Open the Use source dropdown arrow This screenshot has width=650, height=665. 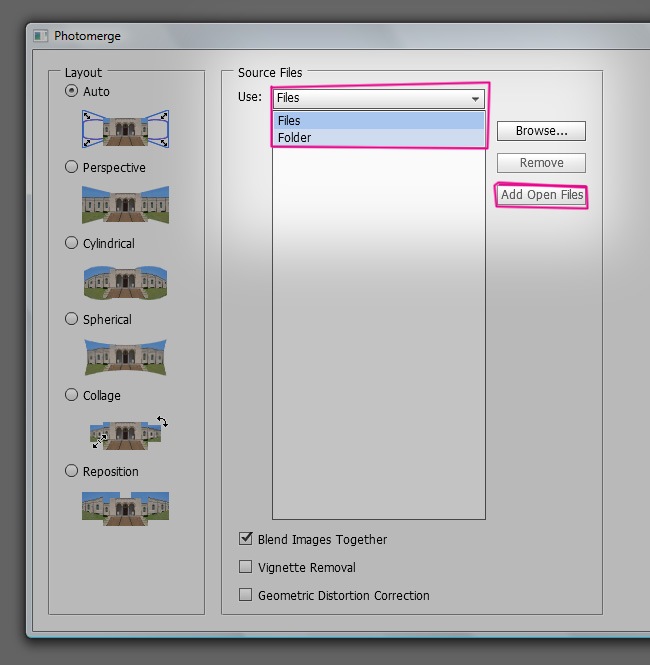475,99
